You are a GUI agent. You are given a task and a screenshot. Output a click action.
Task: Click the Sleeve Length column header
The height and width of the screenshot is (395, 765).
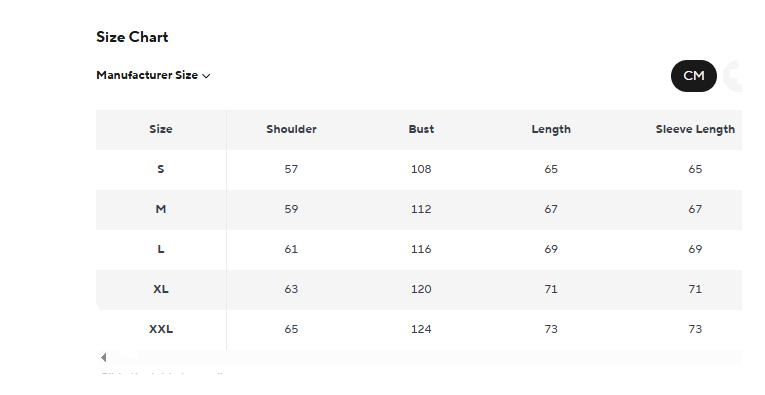(x=695, y=129)
